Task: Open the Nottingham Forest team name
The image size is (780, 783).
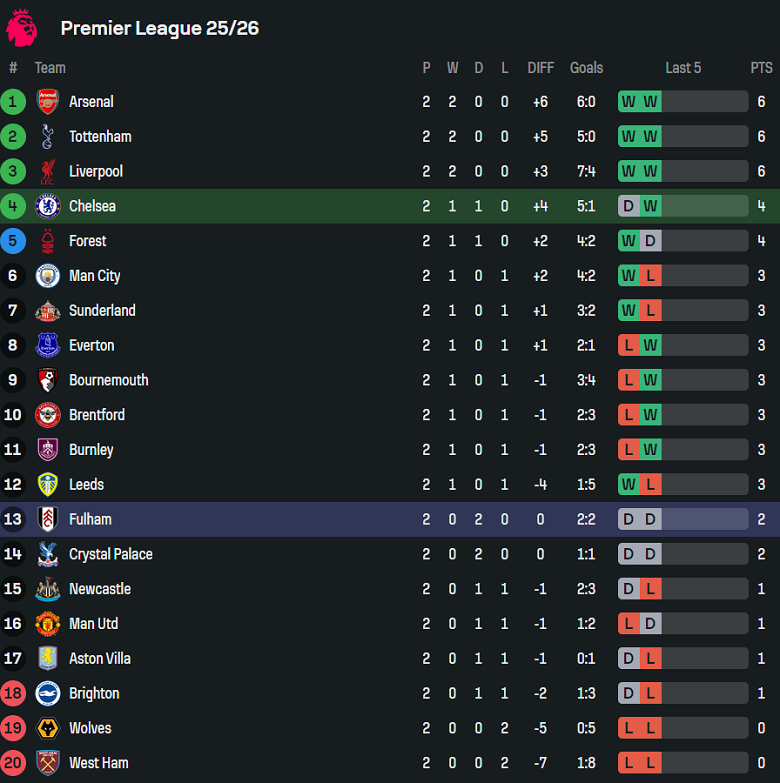Action: point(87,241)
